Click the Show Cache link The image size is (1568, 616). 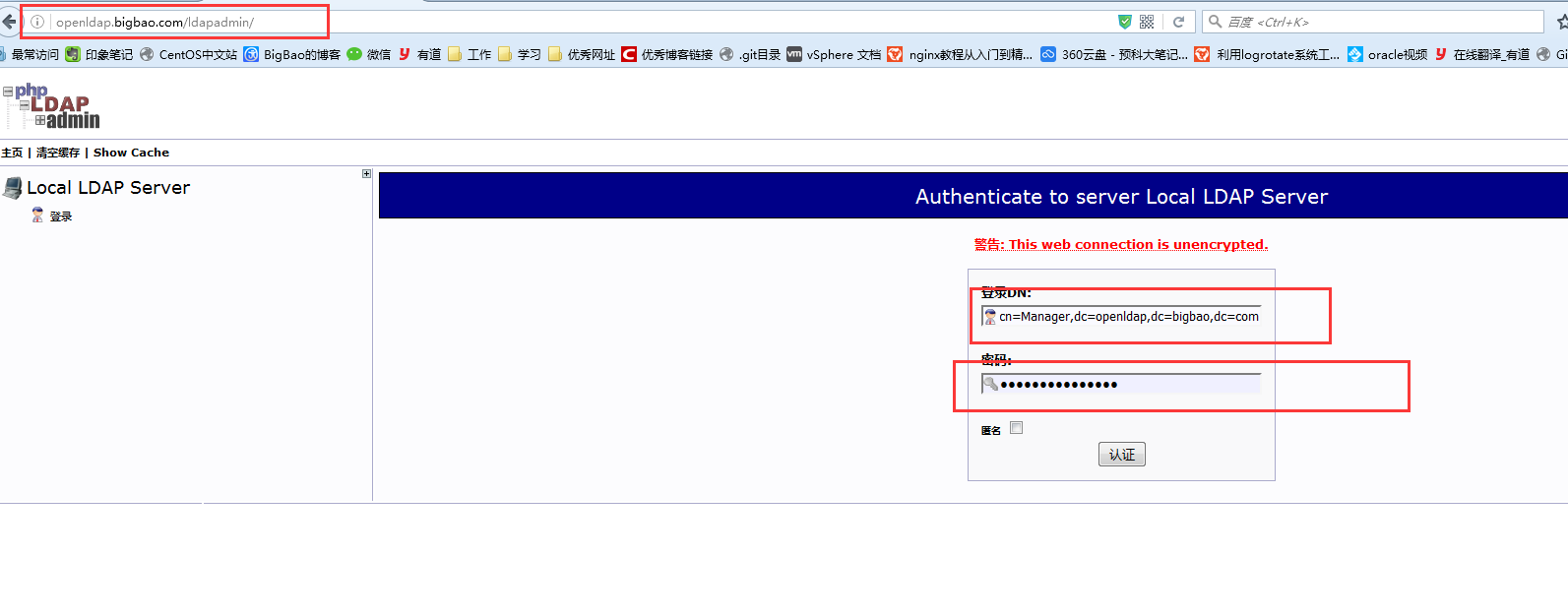pos(131,153)
